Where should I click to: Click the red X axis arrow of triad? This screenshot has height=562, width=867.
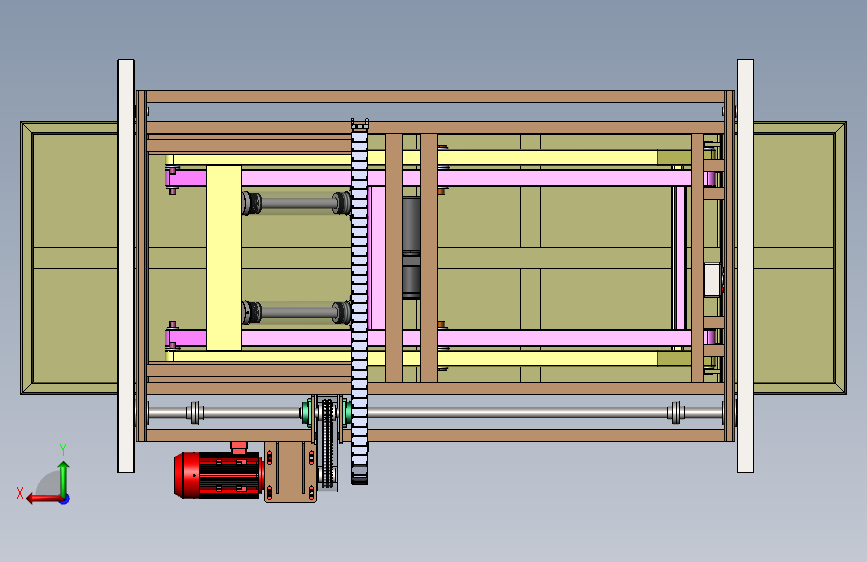tap(43, 498)
